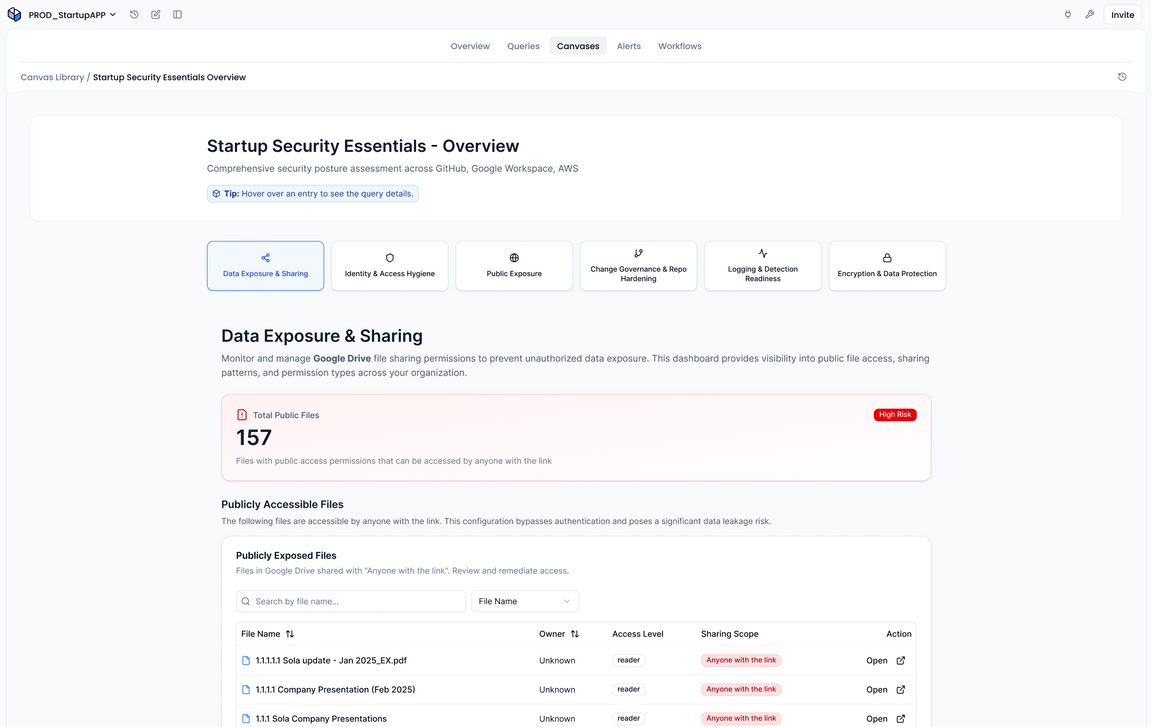Click inside the 'Search by file name' input field

(350, 600)
